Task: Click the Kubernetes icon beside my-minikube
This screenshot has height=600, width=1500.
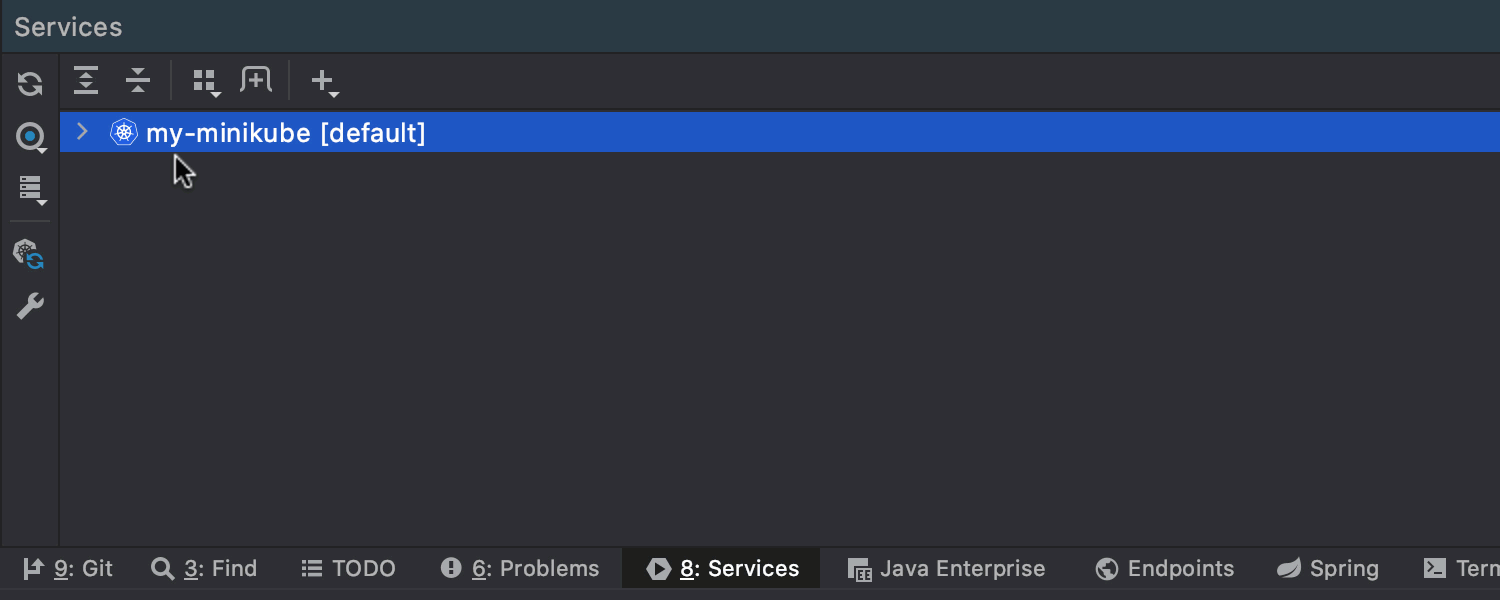Action: point(124,132)
